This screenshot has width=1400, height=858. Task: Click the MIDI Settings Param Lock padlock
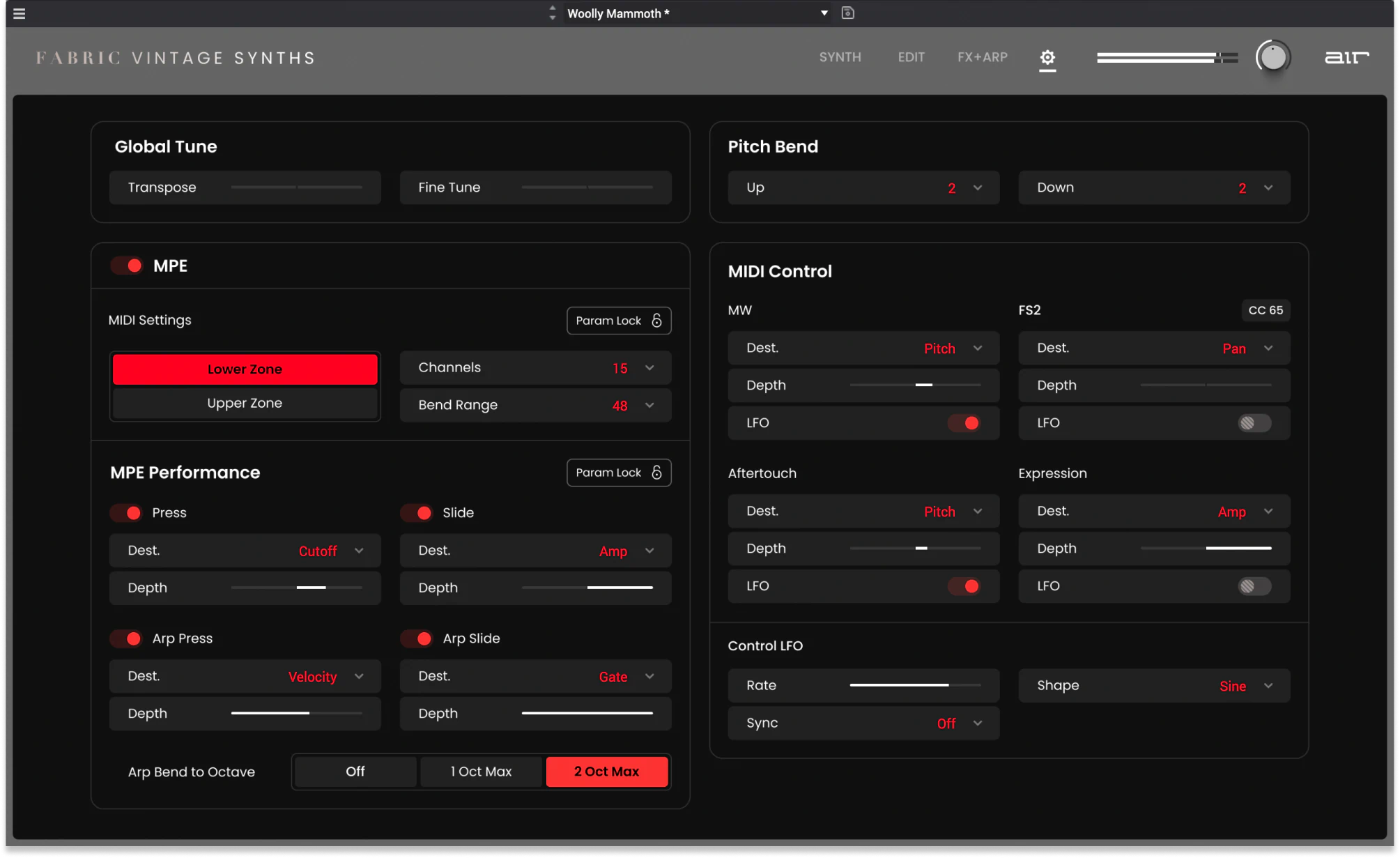coord(656,321)
